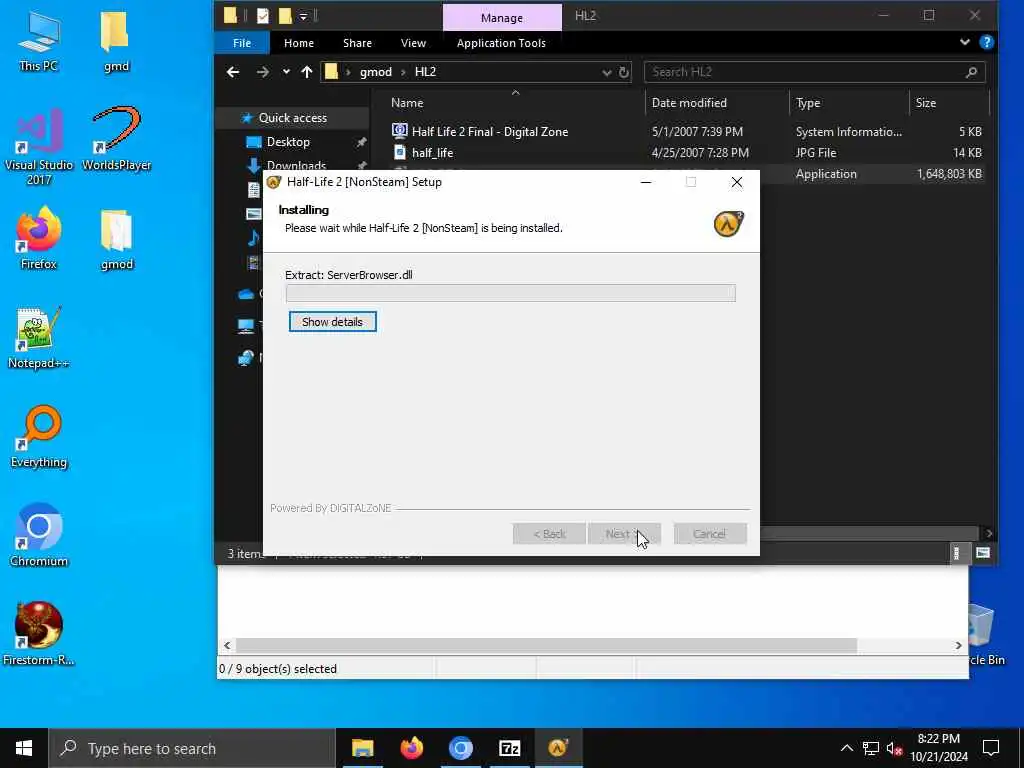Click the muted volume tray icon
The image size is (1024, 768).
[895, 748]
